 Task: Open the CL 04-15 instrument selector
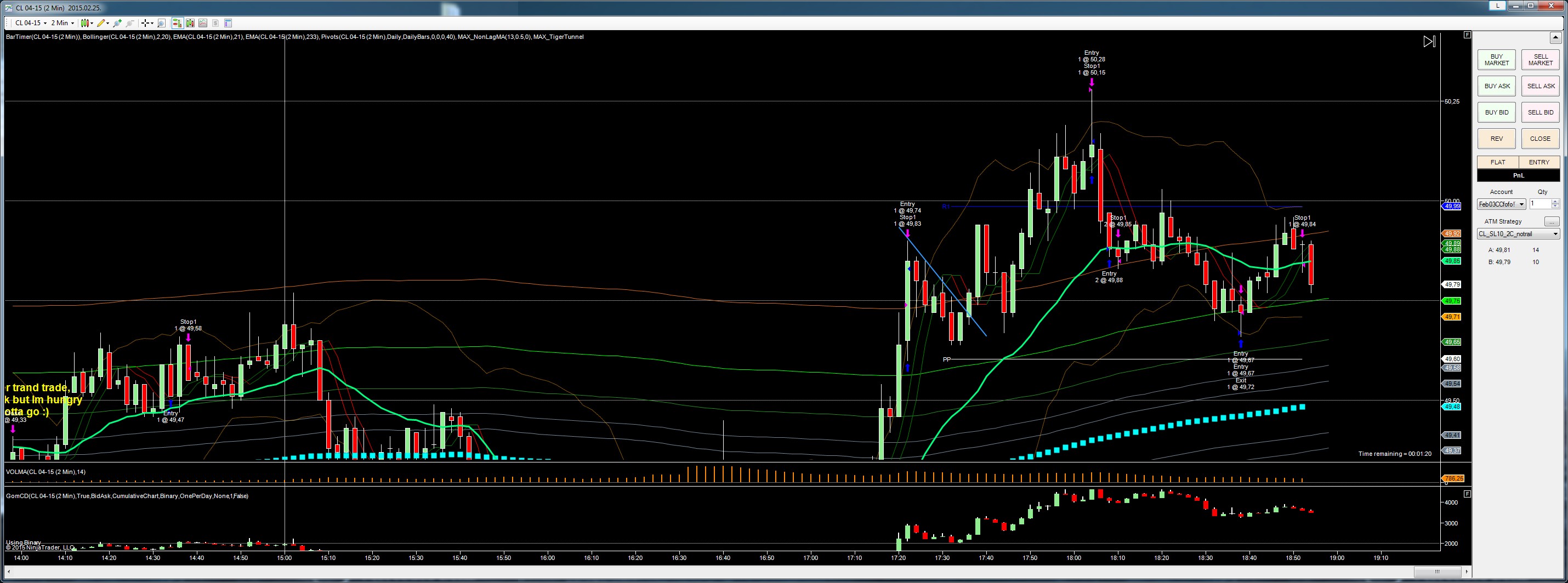(x=31, y=23)
